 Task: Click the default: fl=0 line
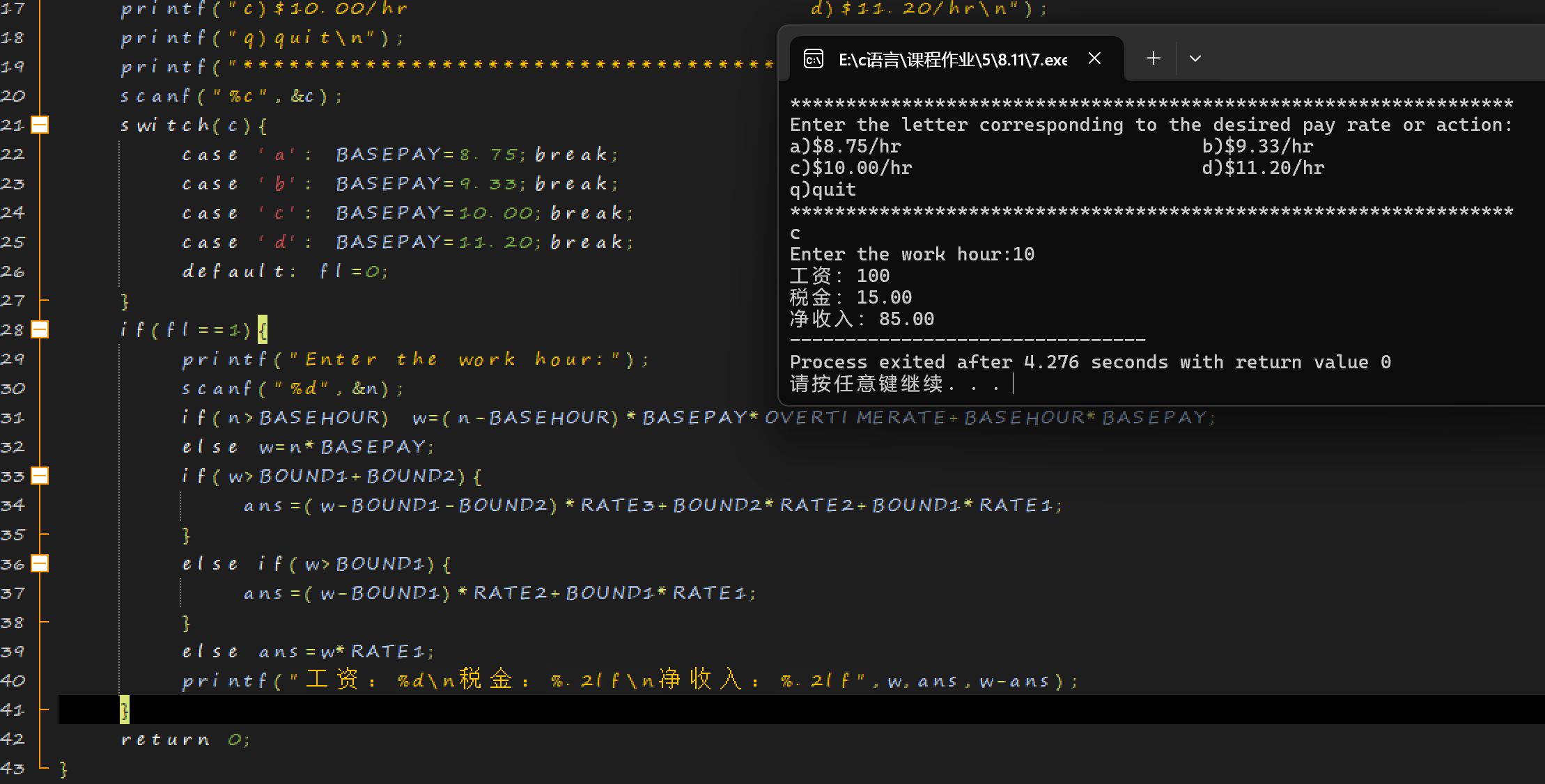284,271
